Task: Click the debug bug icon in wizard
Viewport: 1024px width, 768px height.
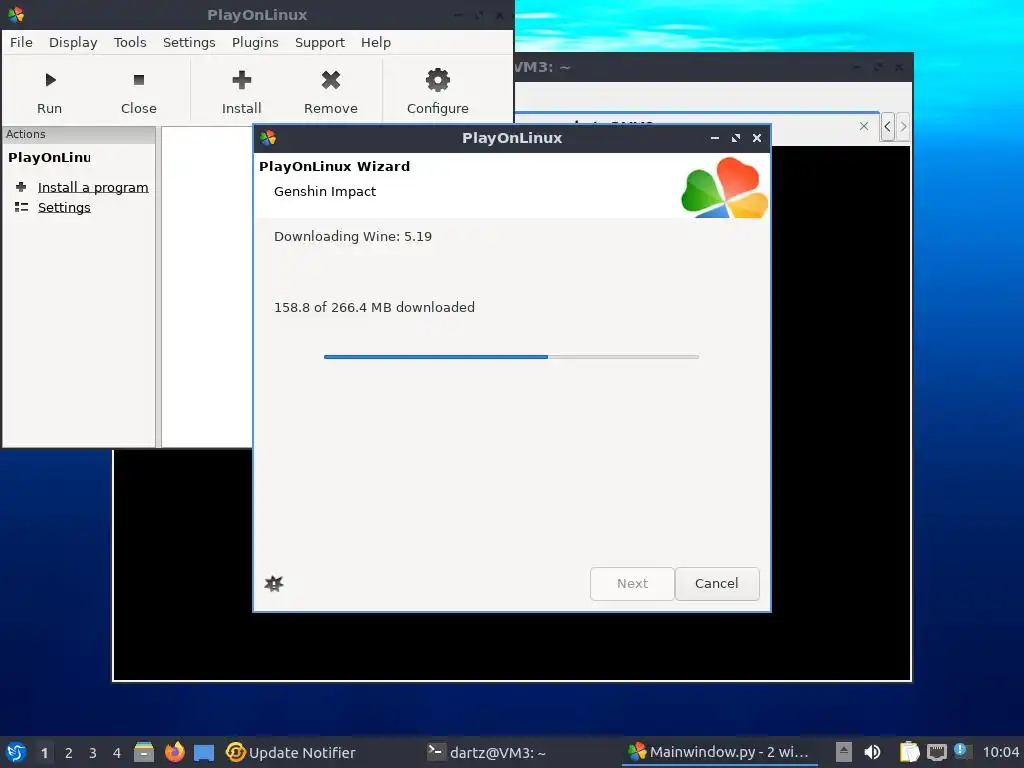Action: point(274,583)
